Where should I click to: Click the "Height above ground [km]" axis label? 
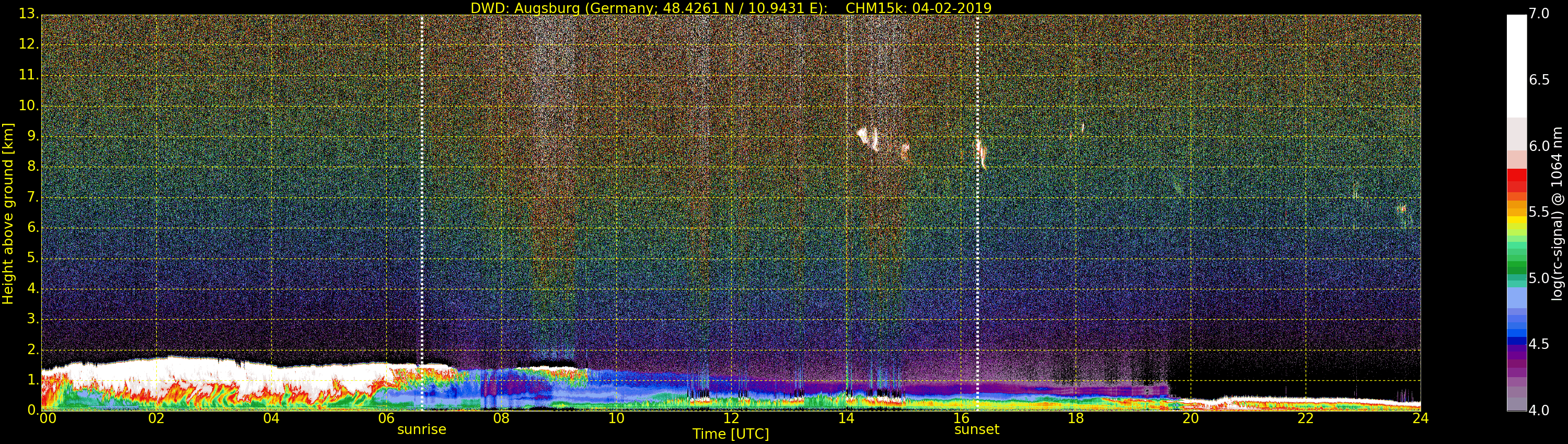click(x=8, y=214)
